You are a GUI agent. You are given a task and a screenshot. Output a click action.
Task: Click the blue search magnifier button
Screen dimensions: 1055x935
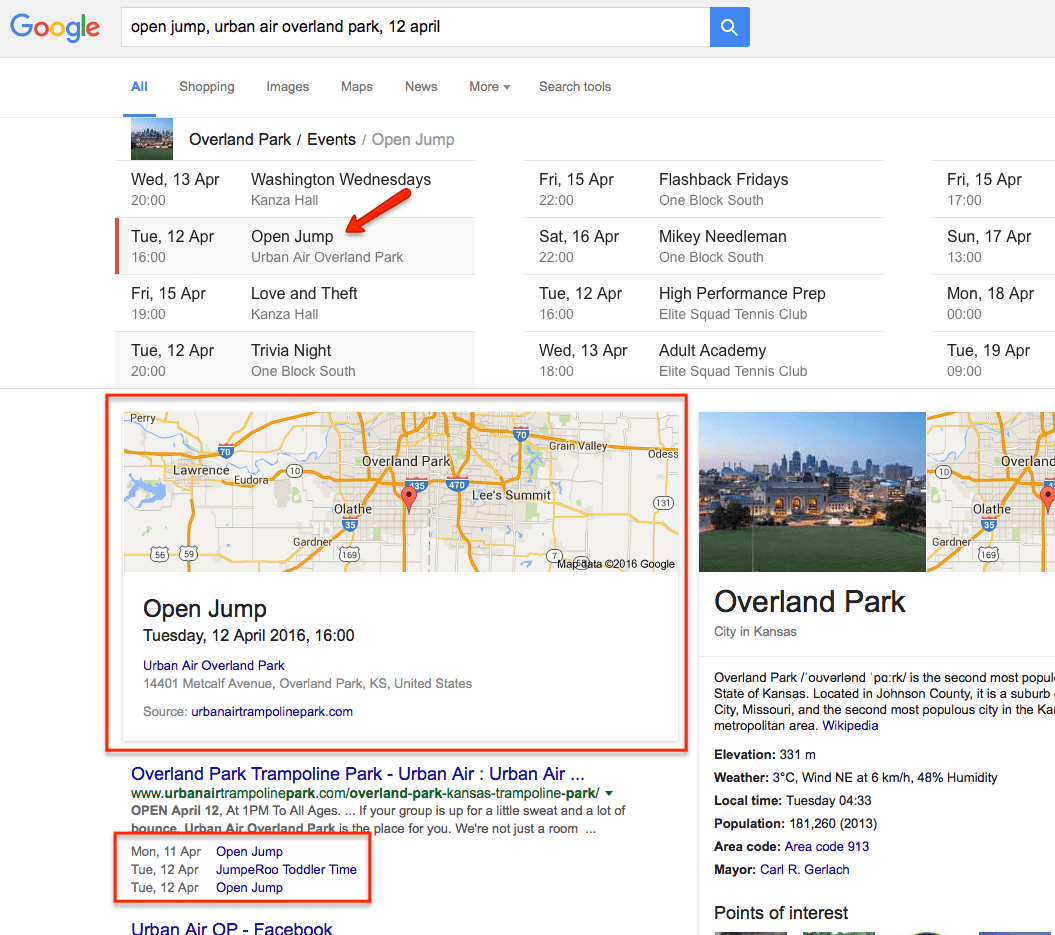click(x=729, y=27)
